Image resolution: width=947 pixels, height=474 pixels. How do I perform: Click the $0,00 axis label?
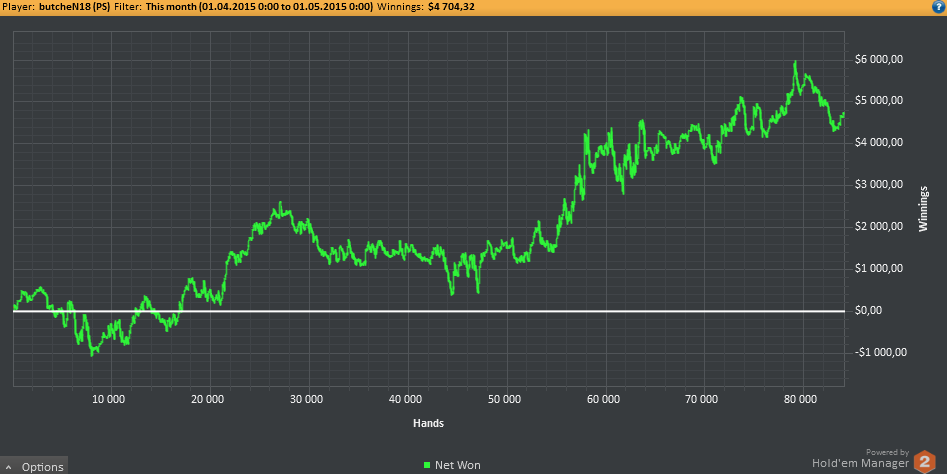[x=868, y=310]
